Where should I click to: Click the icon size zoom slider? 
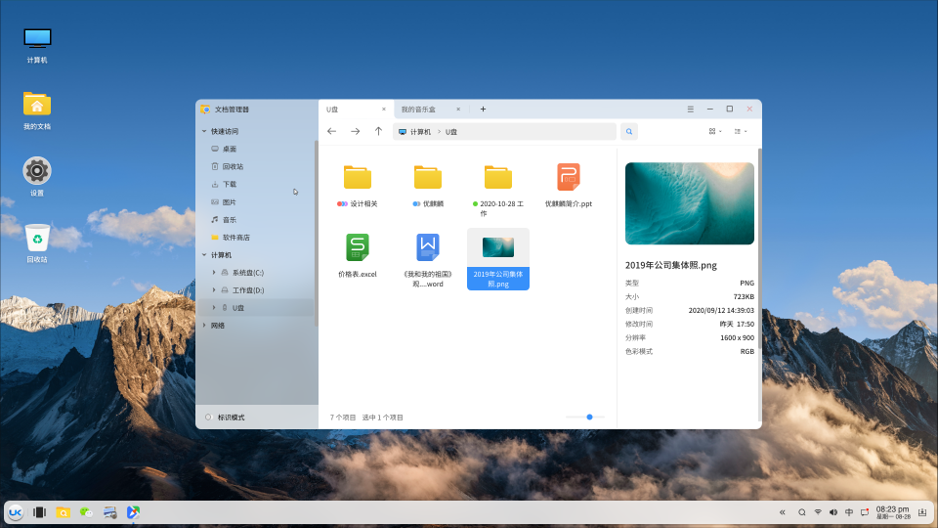(589, 417)
